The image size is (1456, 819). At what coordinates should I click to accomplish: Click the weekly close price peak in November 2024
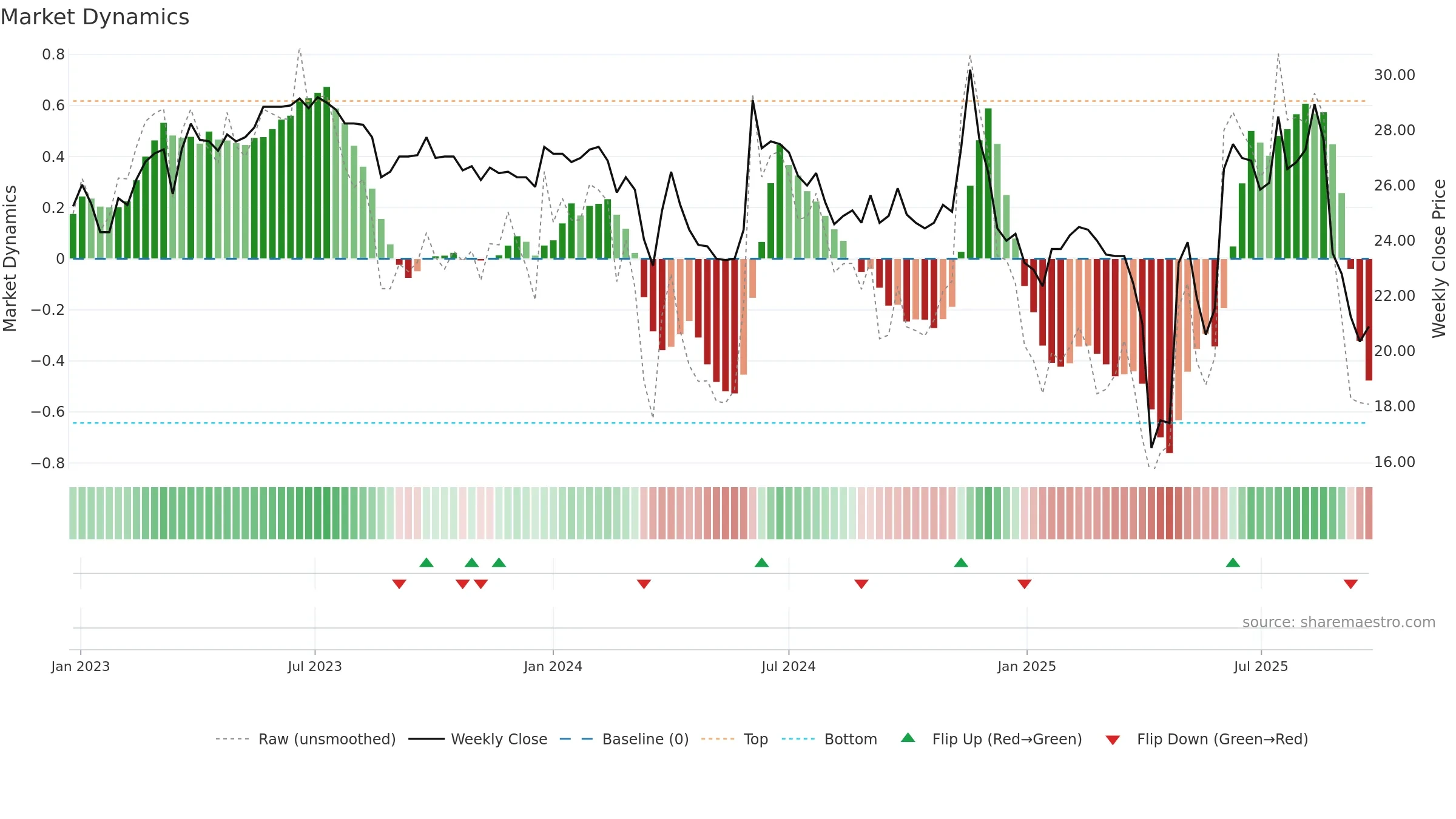coord(970,70)
